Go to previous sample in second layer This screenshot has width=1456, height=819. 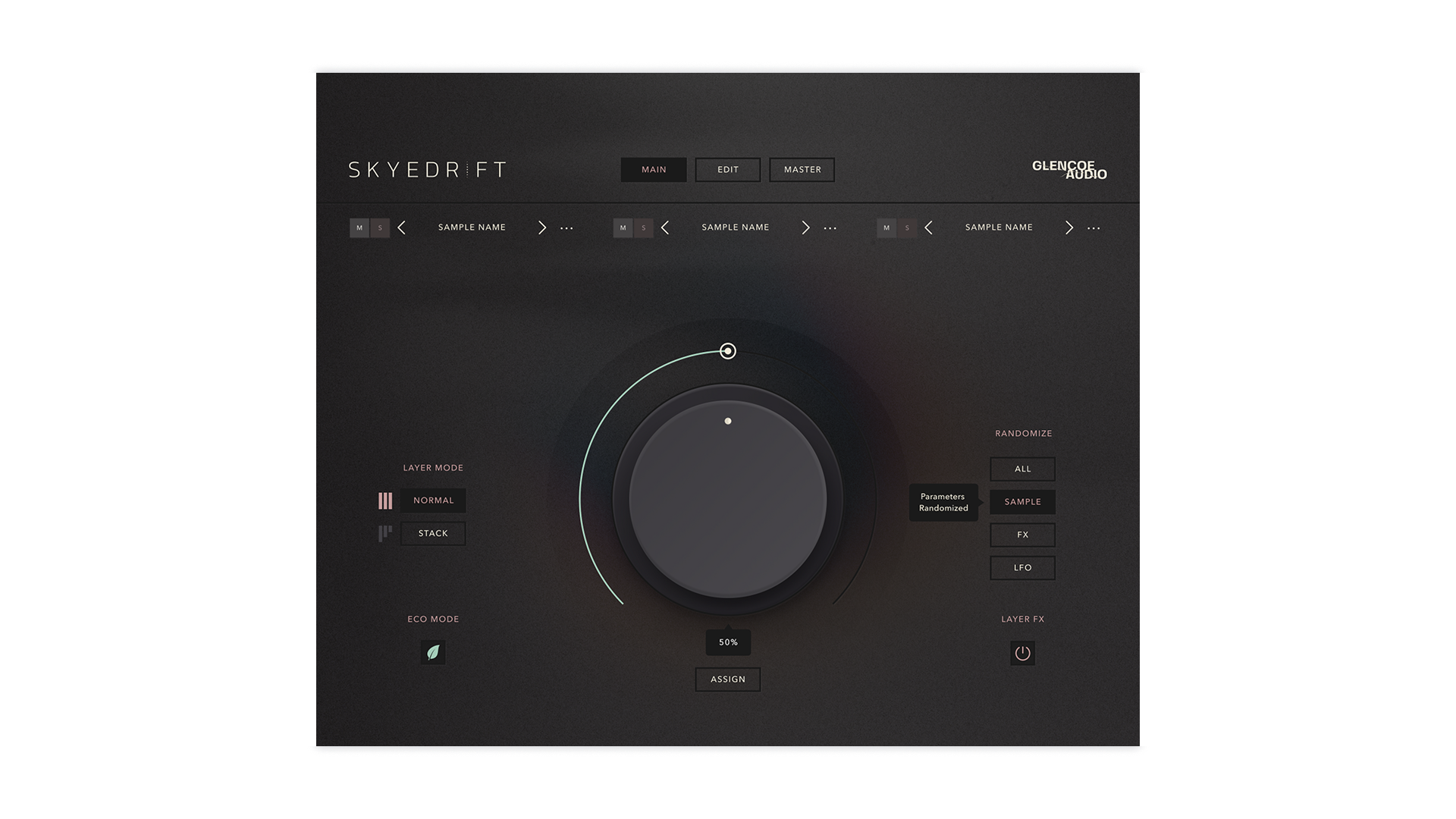(665, 227)
